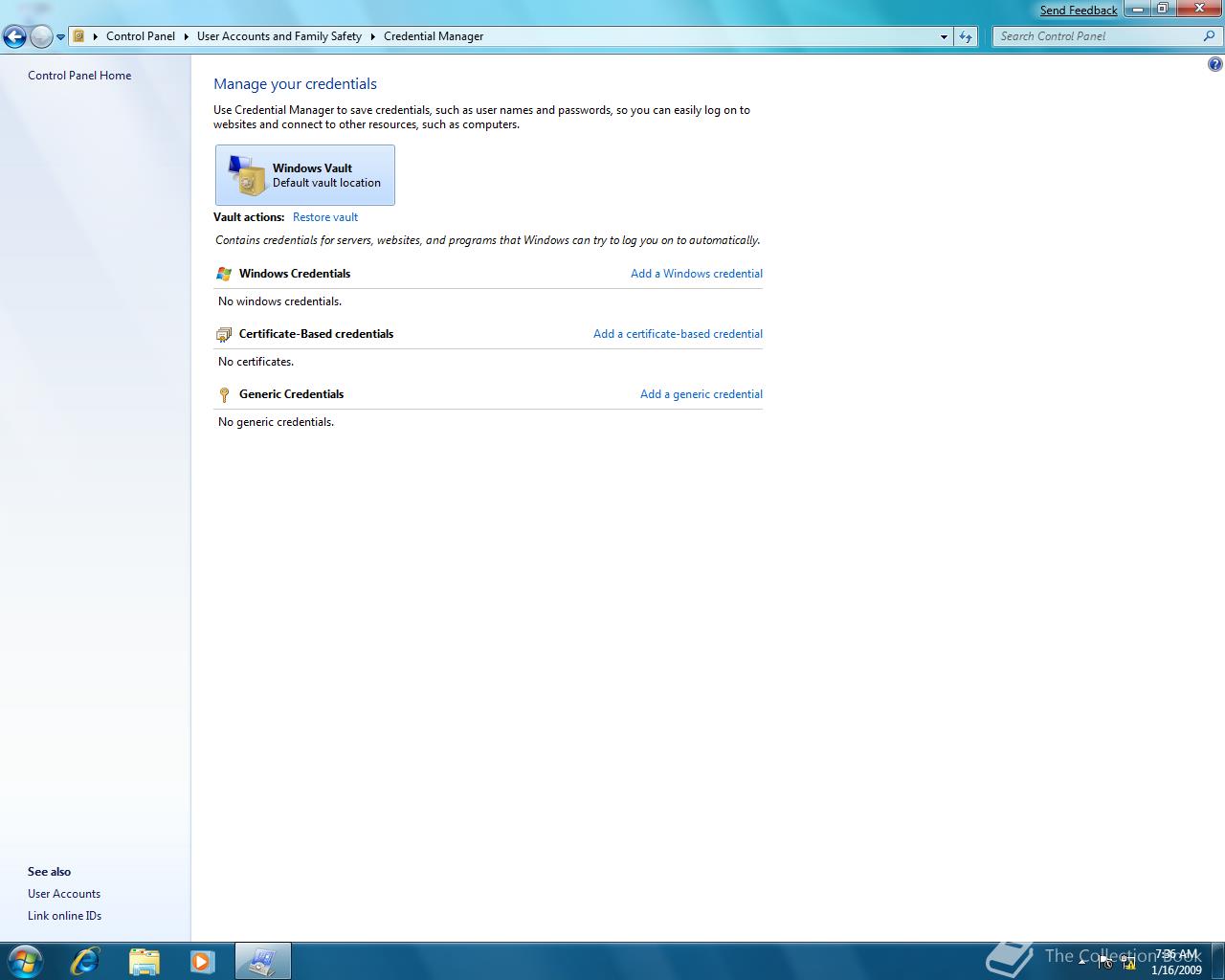
Task: Open the address bar history dropdown
Action: click(944, 36)
